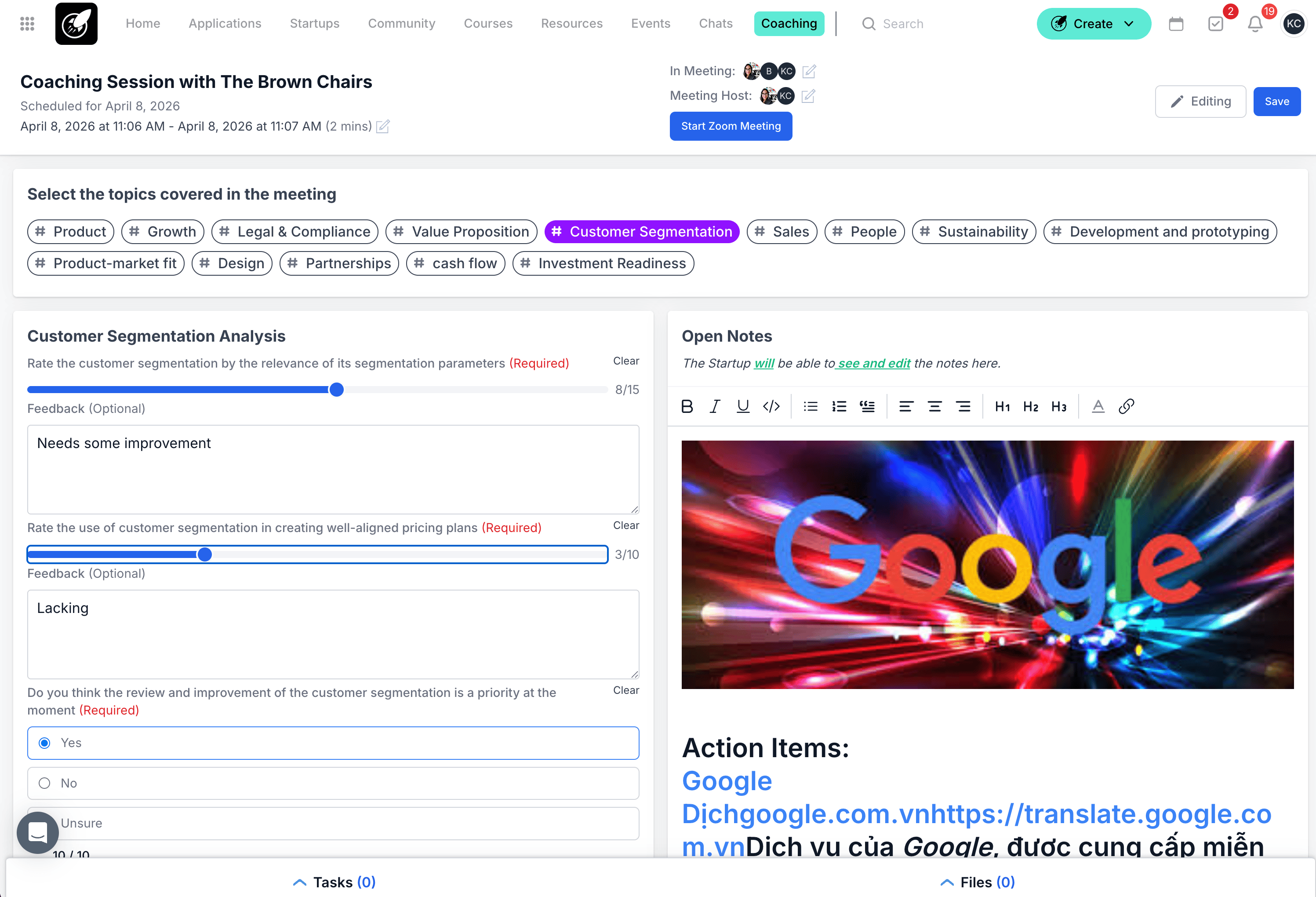
Task: Choose No for segmentation priority
Action: click(x=45, y=783)
